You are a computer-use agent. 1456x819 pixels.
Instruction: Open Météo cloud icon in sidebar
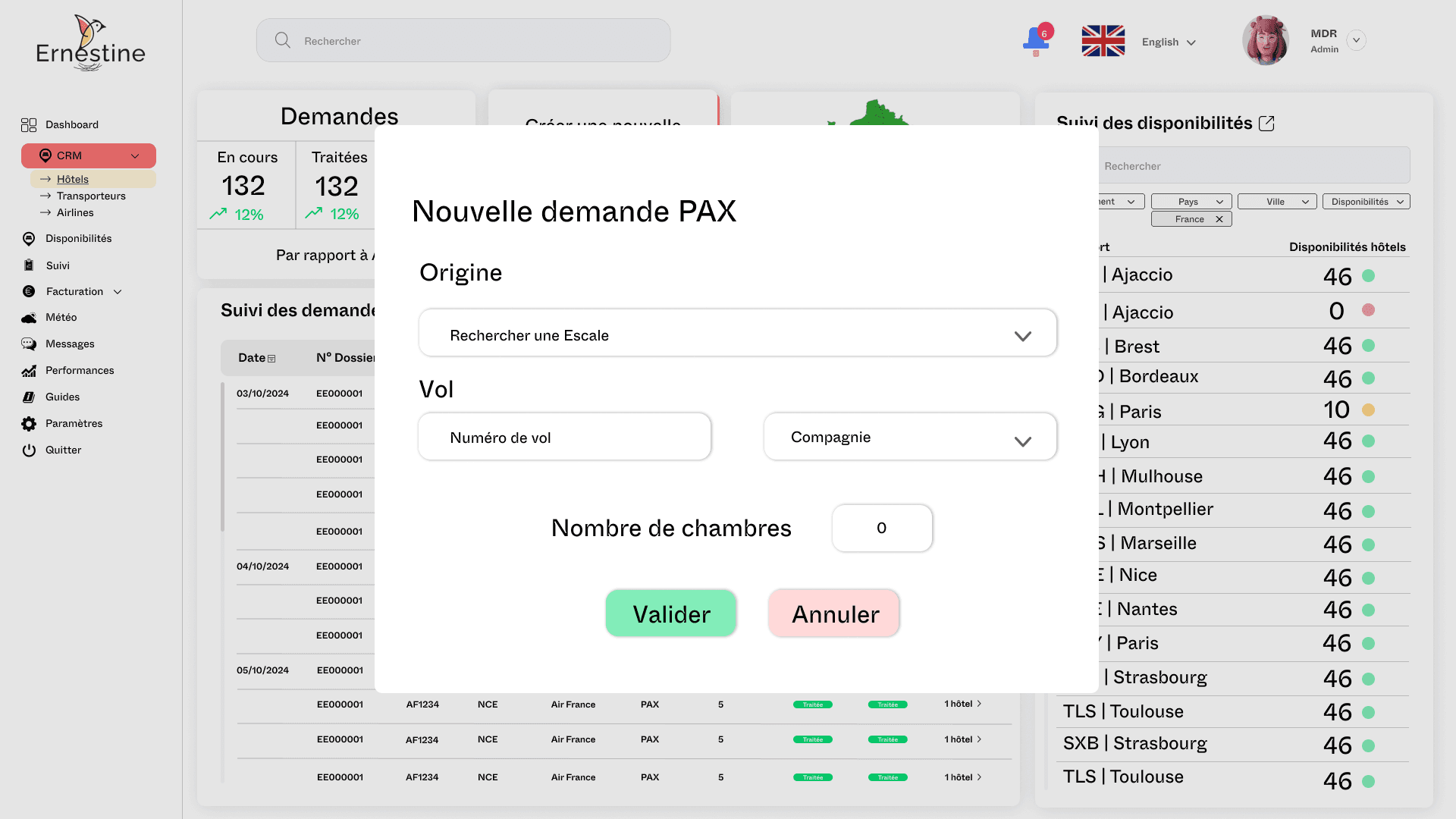tap(29, 318)
